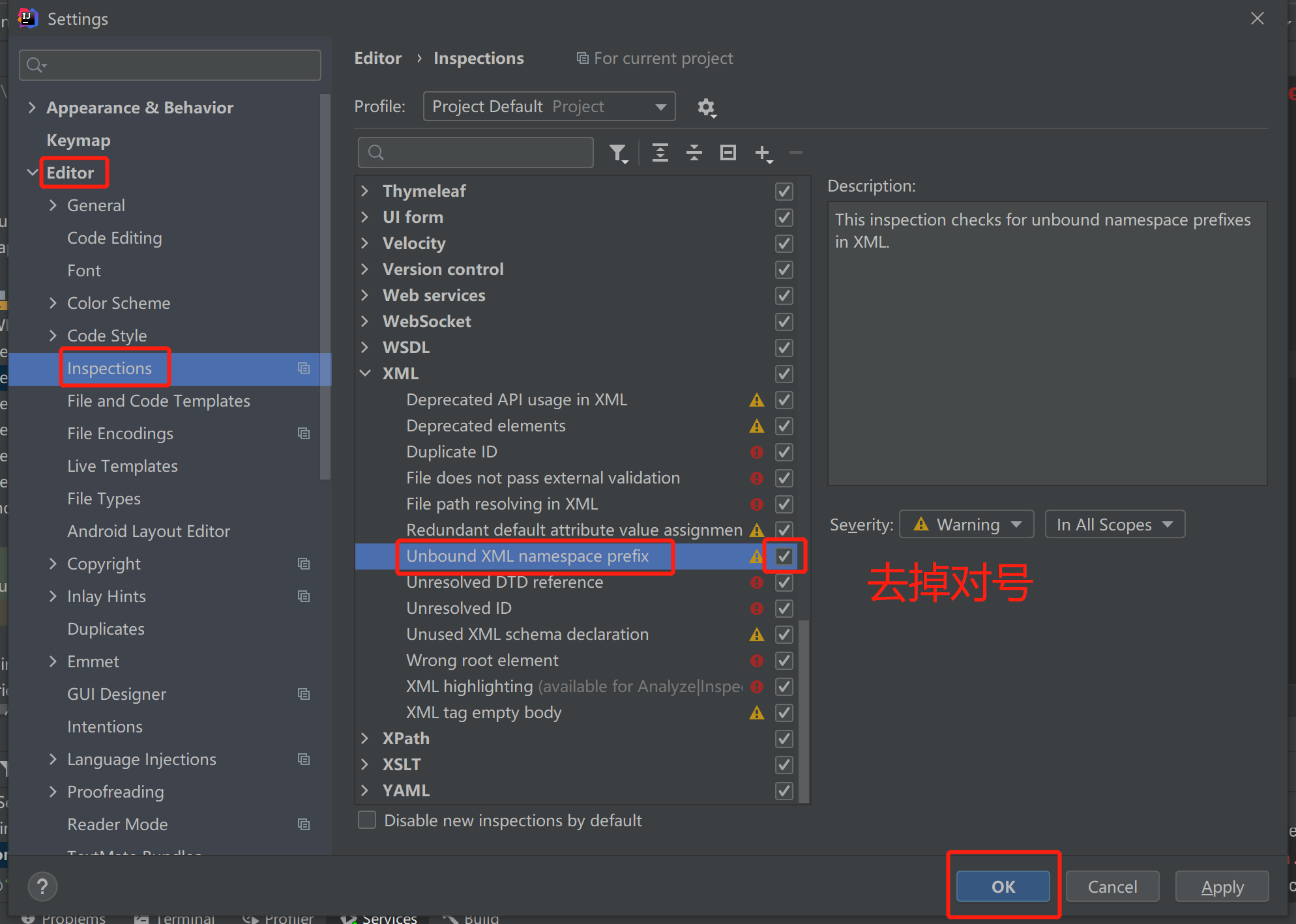Open the Profile Default dropdown

[546, 106]
